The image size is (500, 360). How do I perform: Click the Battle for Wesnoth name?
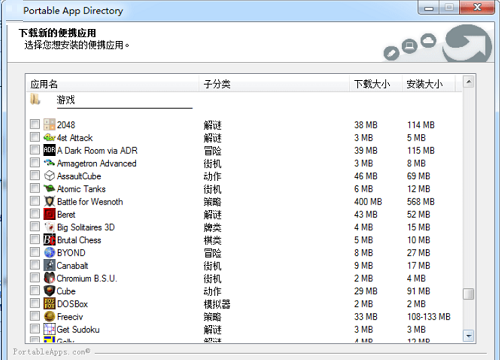[x=90, y=202]
